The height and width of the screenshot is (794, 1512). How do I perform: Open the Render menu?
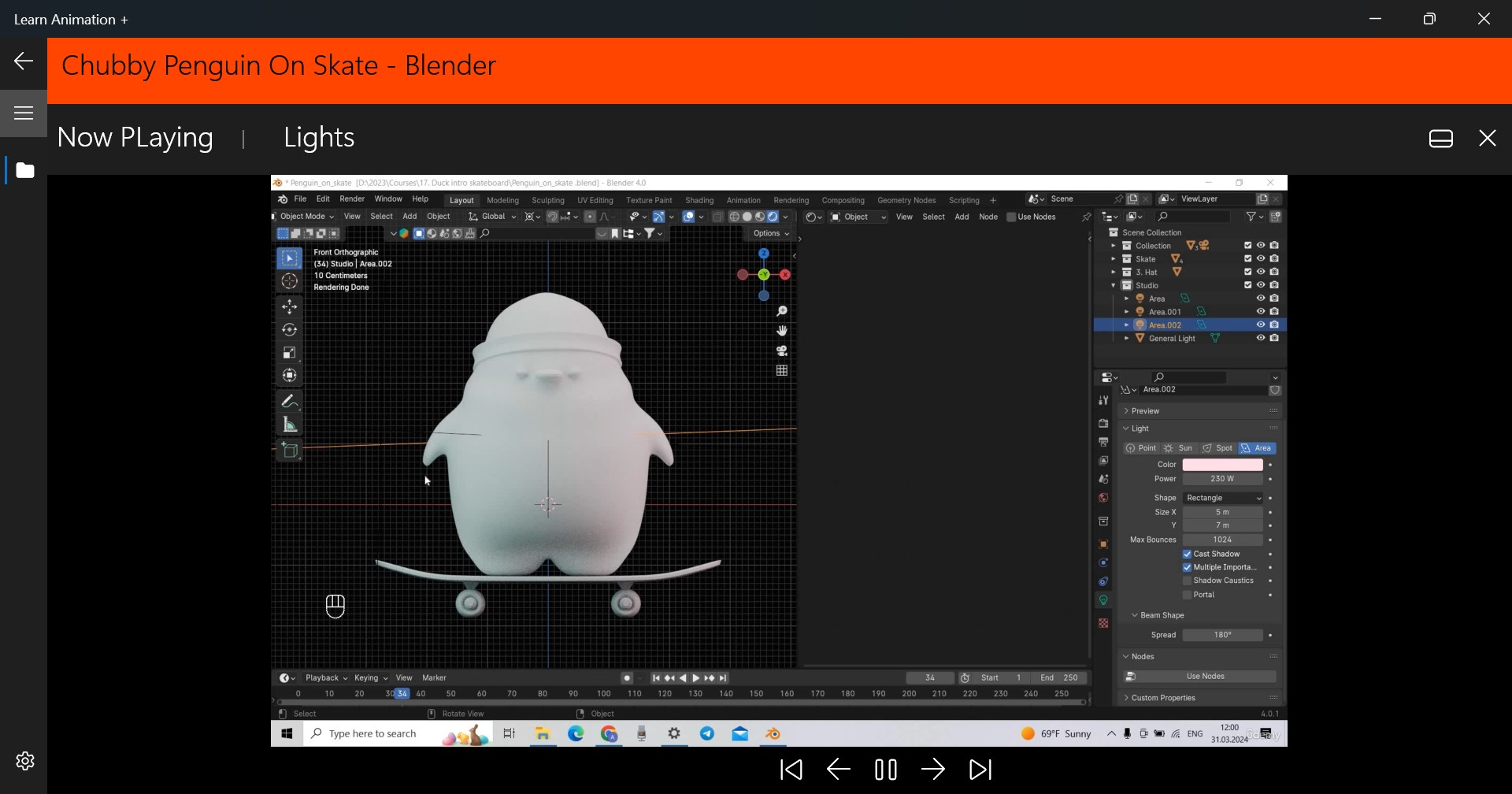[352, 198]
